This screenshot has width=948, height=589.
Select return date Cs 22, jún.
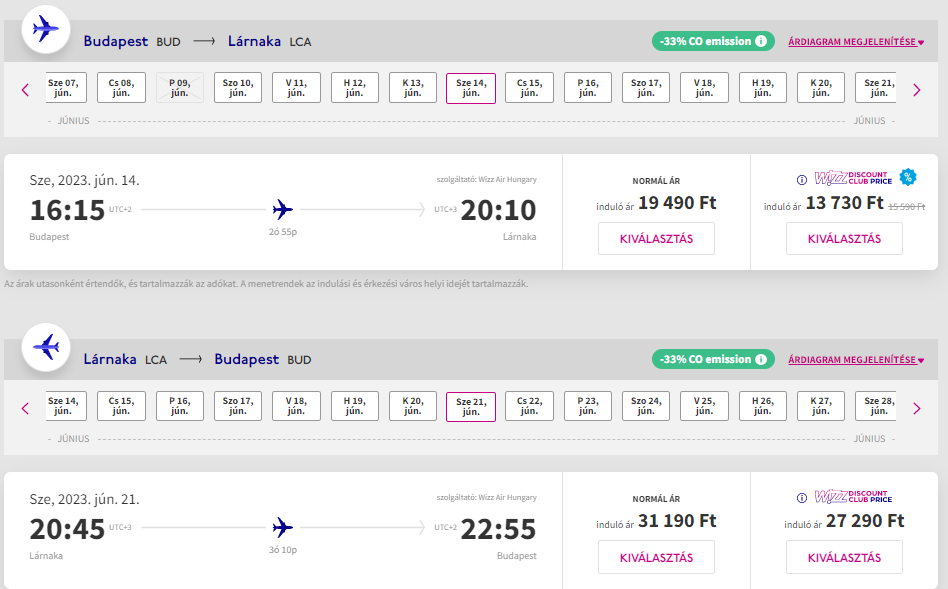(x=529, y=406)
